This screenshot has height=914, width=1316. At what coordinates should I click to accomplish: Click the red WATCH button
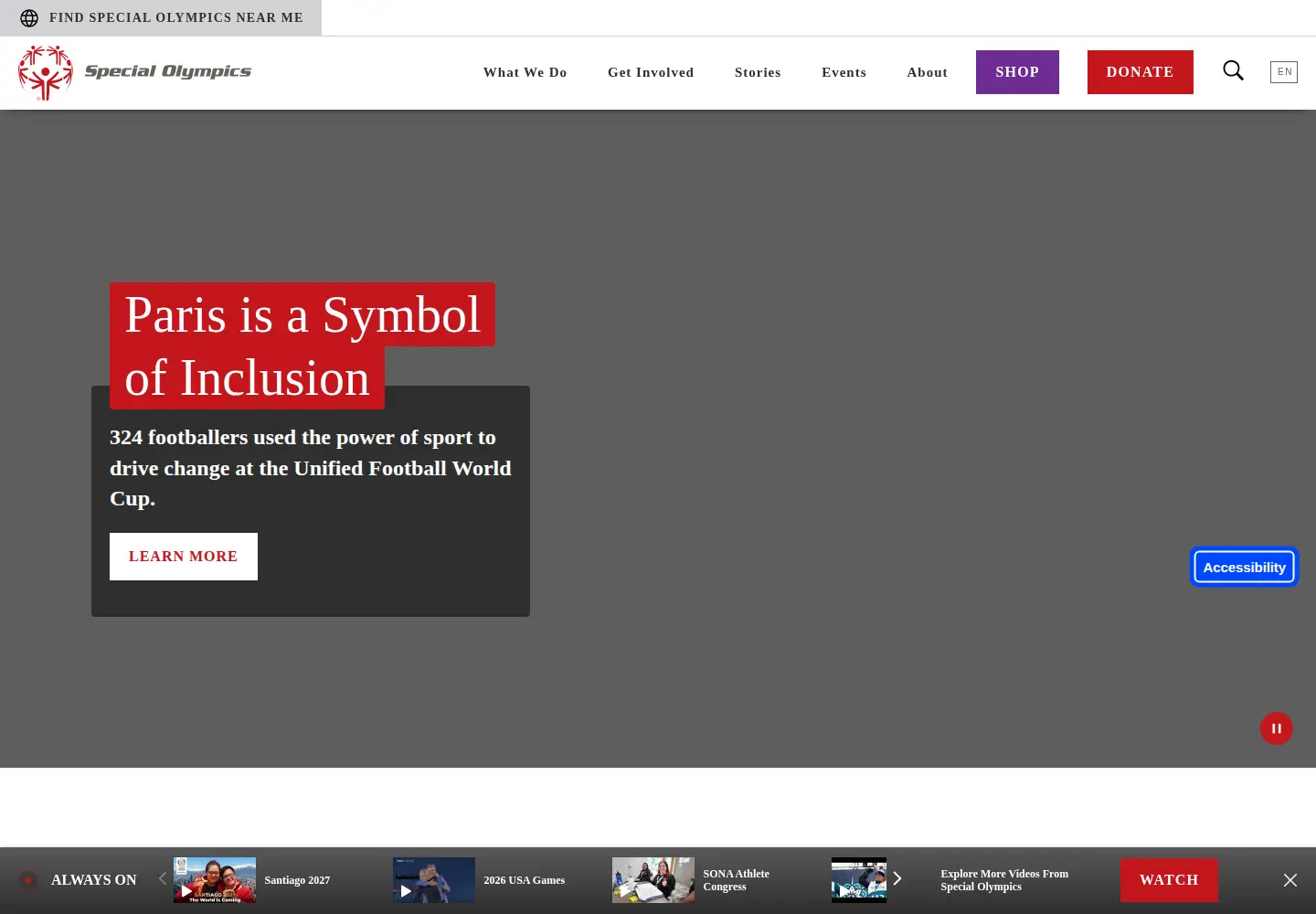pyautogui.click(x=1169, y=880)
